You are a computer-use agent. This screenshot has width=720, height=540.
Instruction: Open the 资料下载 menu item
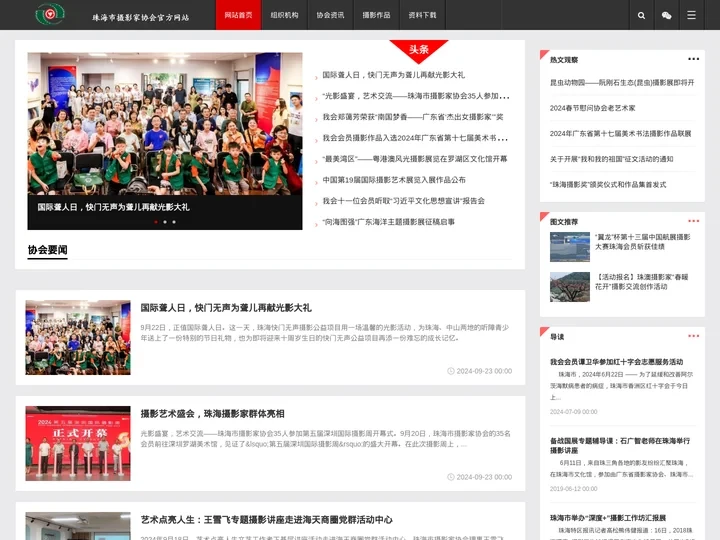point(422,15)
